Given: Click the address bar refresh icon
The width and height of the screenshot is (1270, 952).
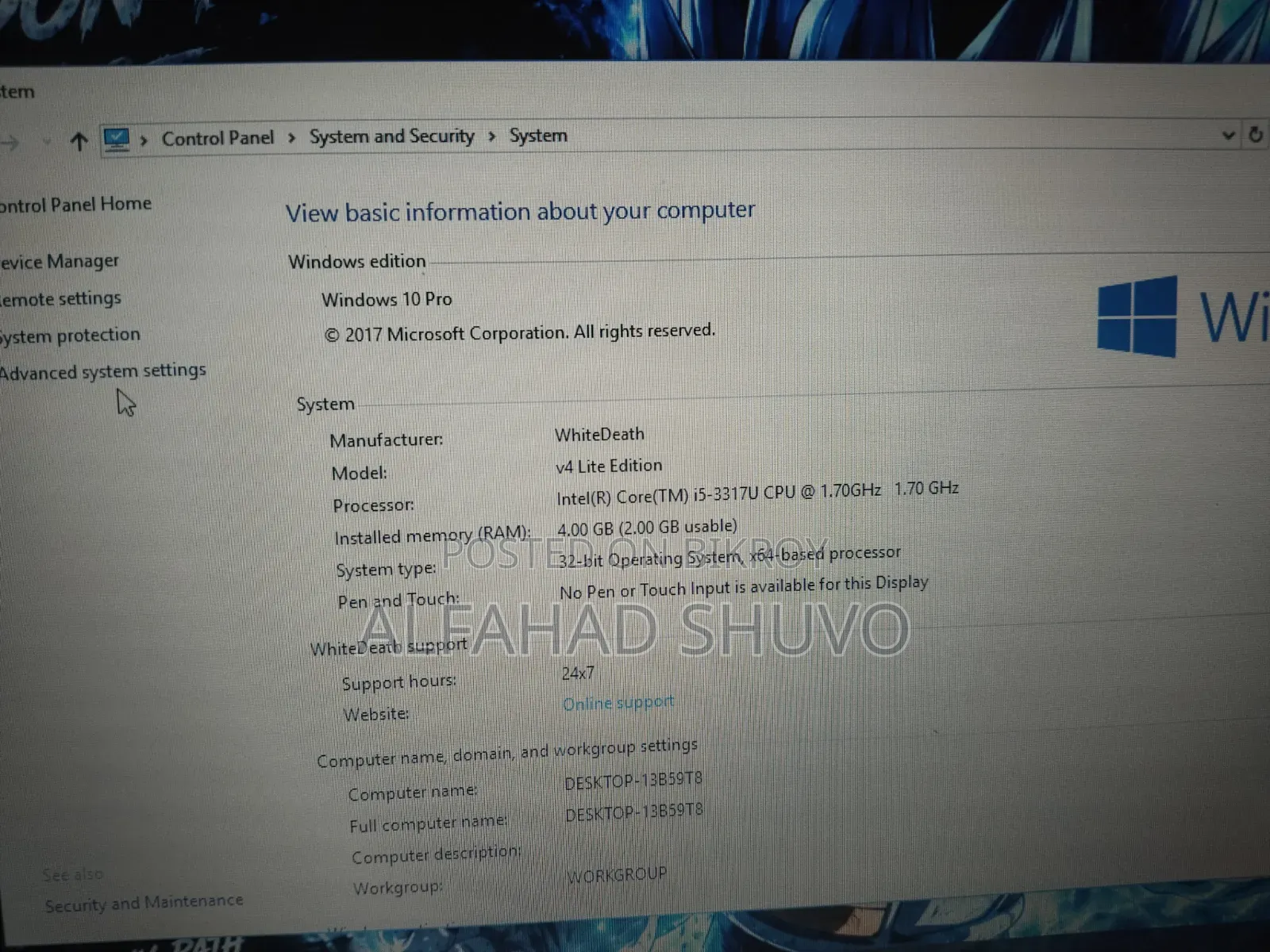Looking at the screenshot, I should point(1255,134).
